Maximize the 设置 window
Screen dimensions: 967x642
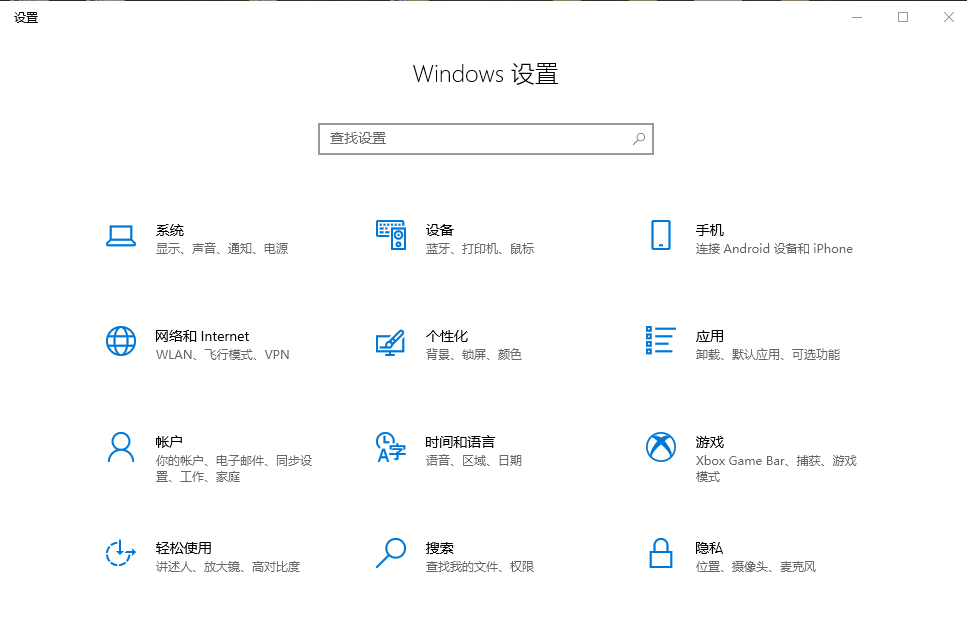[x=903, y=17]
